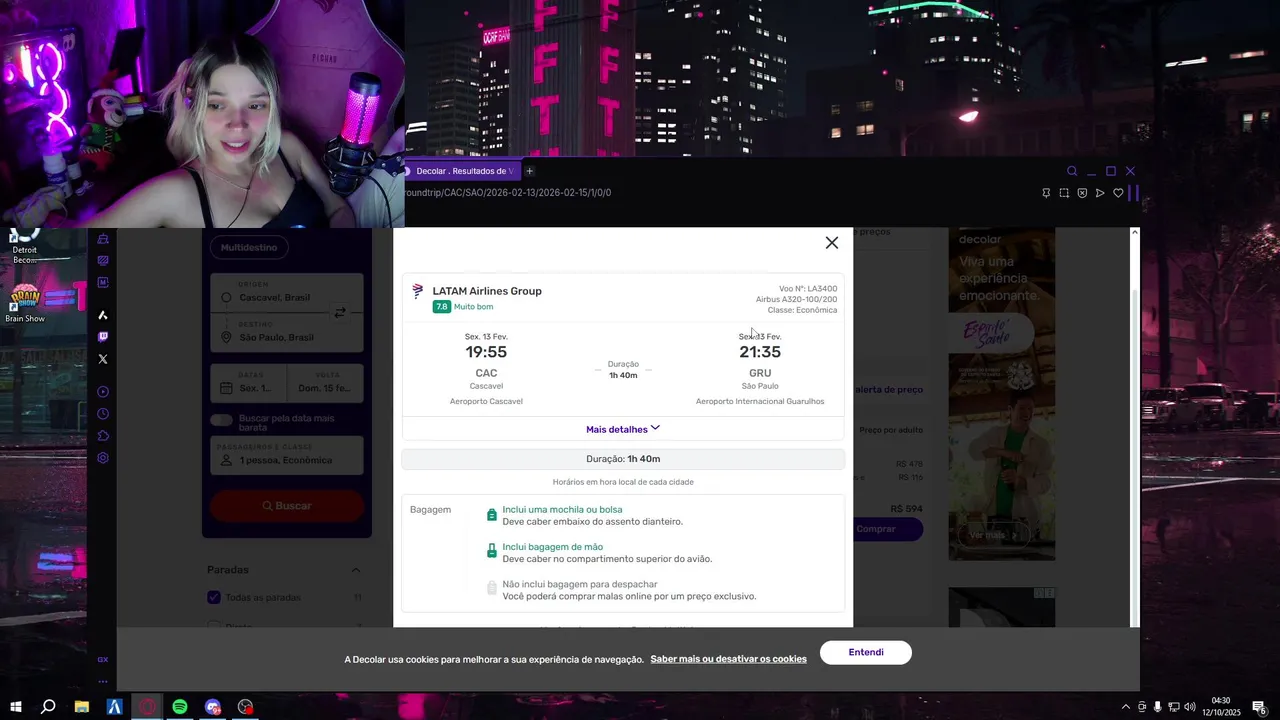Open the X icon in browser sidebar
This screenshot has width=1280, height=720.
(x=103, y=359)
